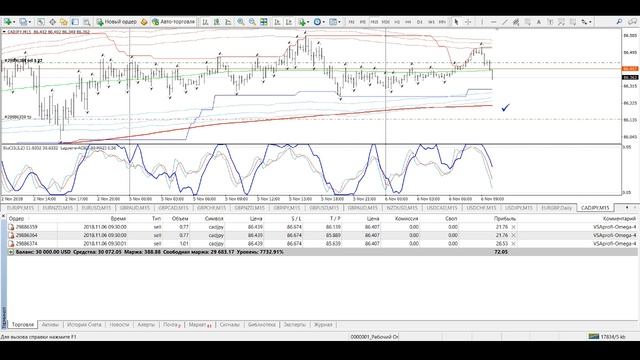640x360 pixels.
Task: Select the W1 timeframe button
Action: click(431, 22)
